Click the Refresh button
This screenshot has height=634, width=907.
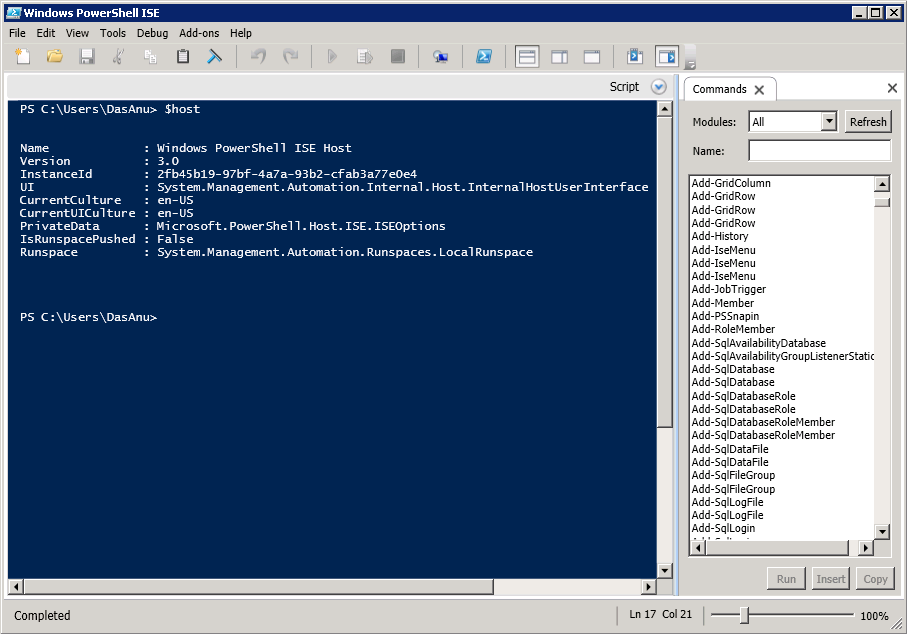click(x=867, y=122)
